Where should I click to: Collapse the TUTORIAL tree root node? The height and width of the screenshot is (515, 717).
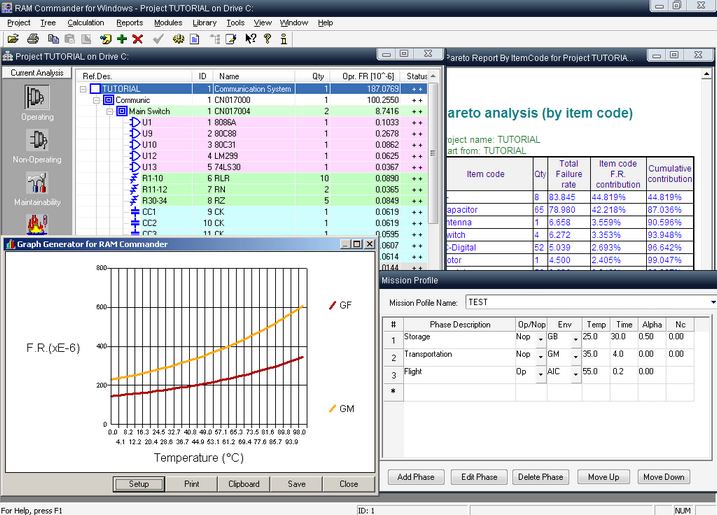click(83, 89)
